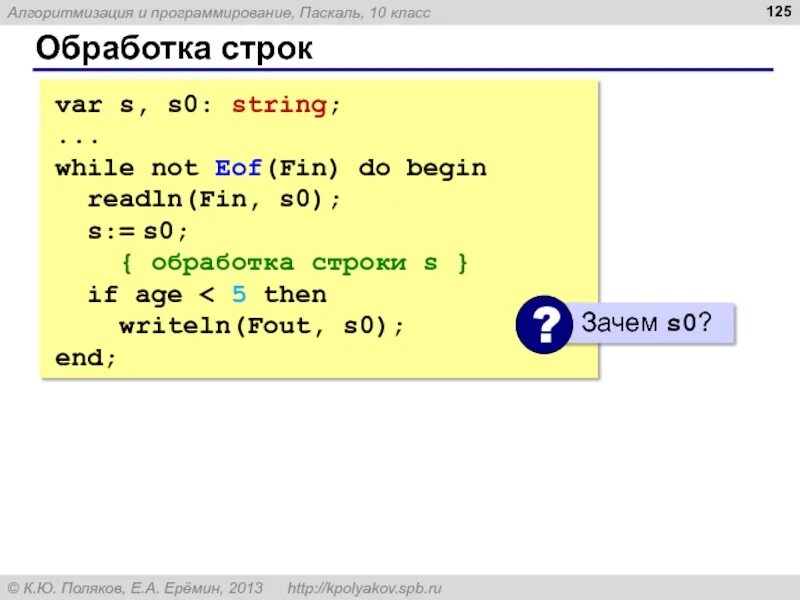The image size is (800, 600).
Task: Click the assignment line 's:= s0;'
Action: [138, 232]
